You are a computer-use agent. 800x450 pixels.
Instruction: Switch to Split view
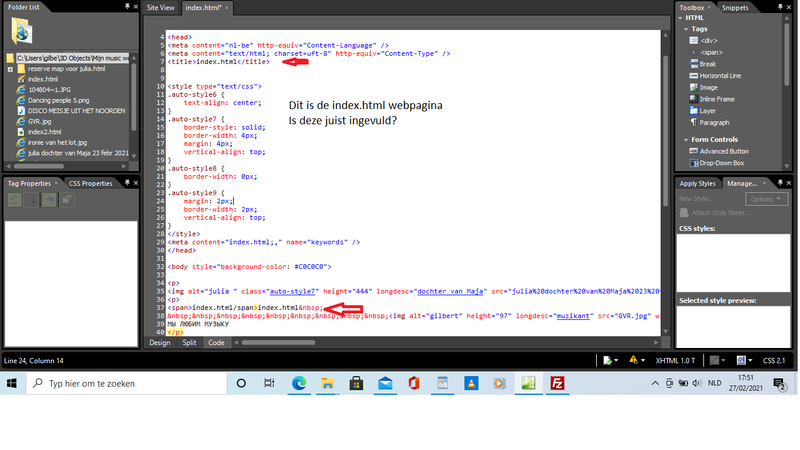[188, 342]
